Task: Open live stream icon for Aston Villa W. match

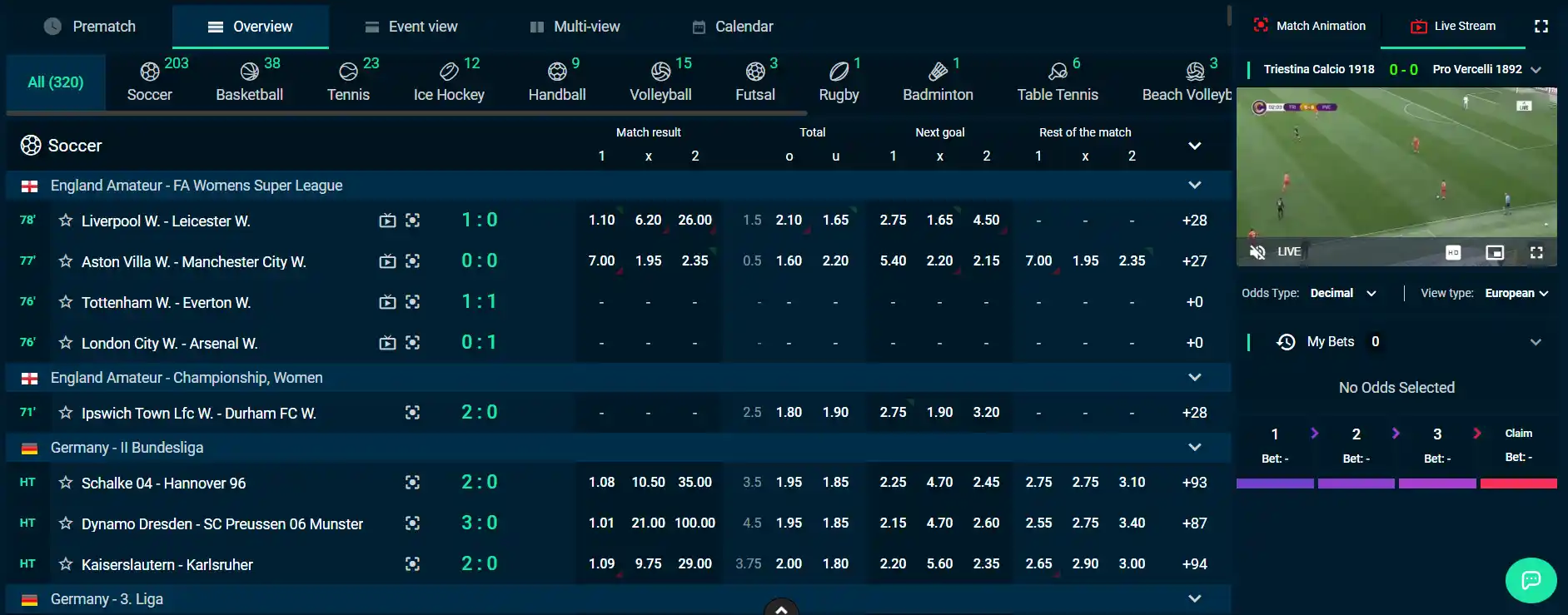Action: (387, 261)
